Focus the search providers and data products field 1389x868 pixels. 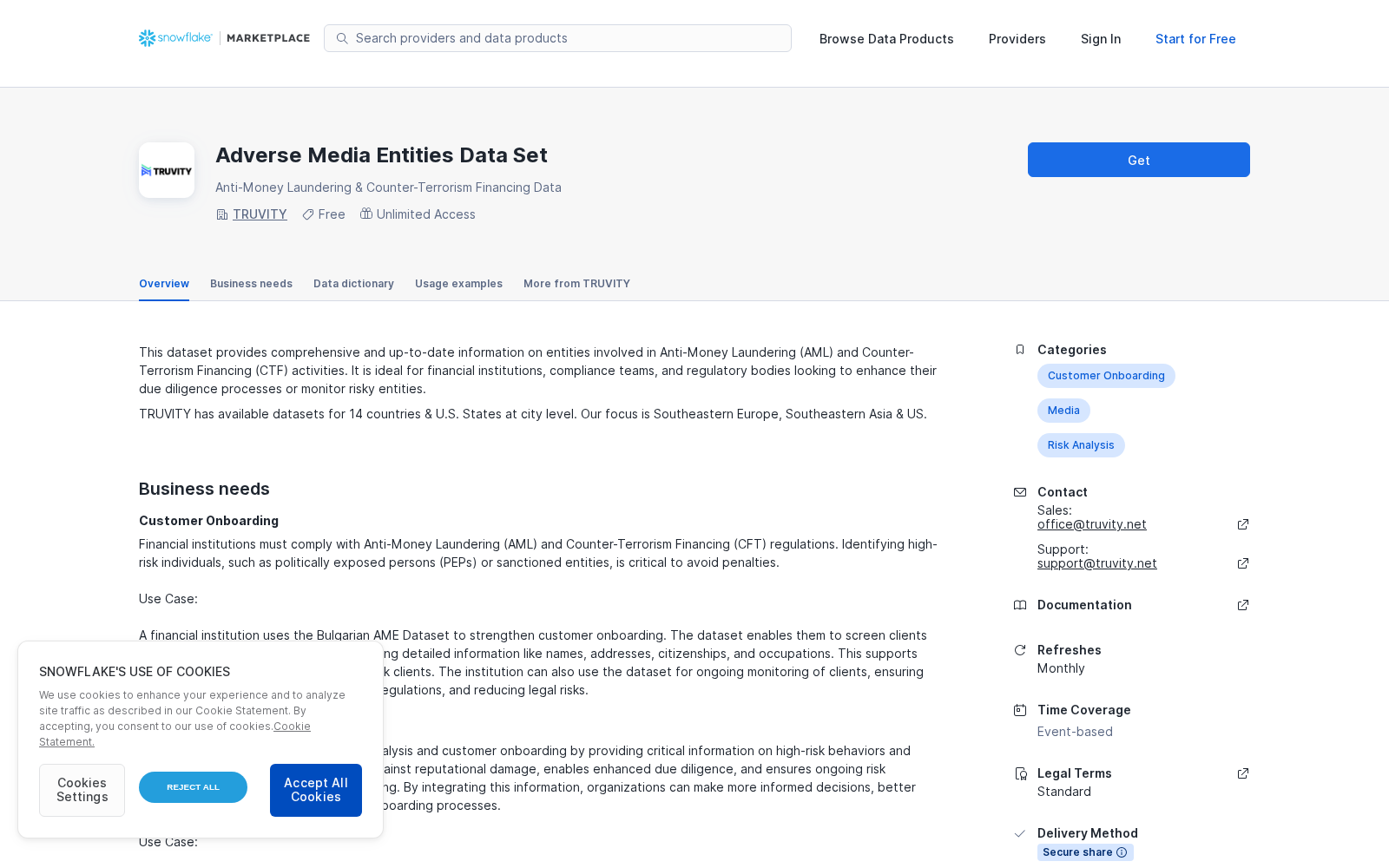(557, 38)
